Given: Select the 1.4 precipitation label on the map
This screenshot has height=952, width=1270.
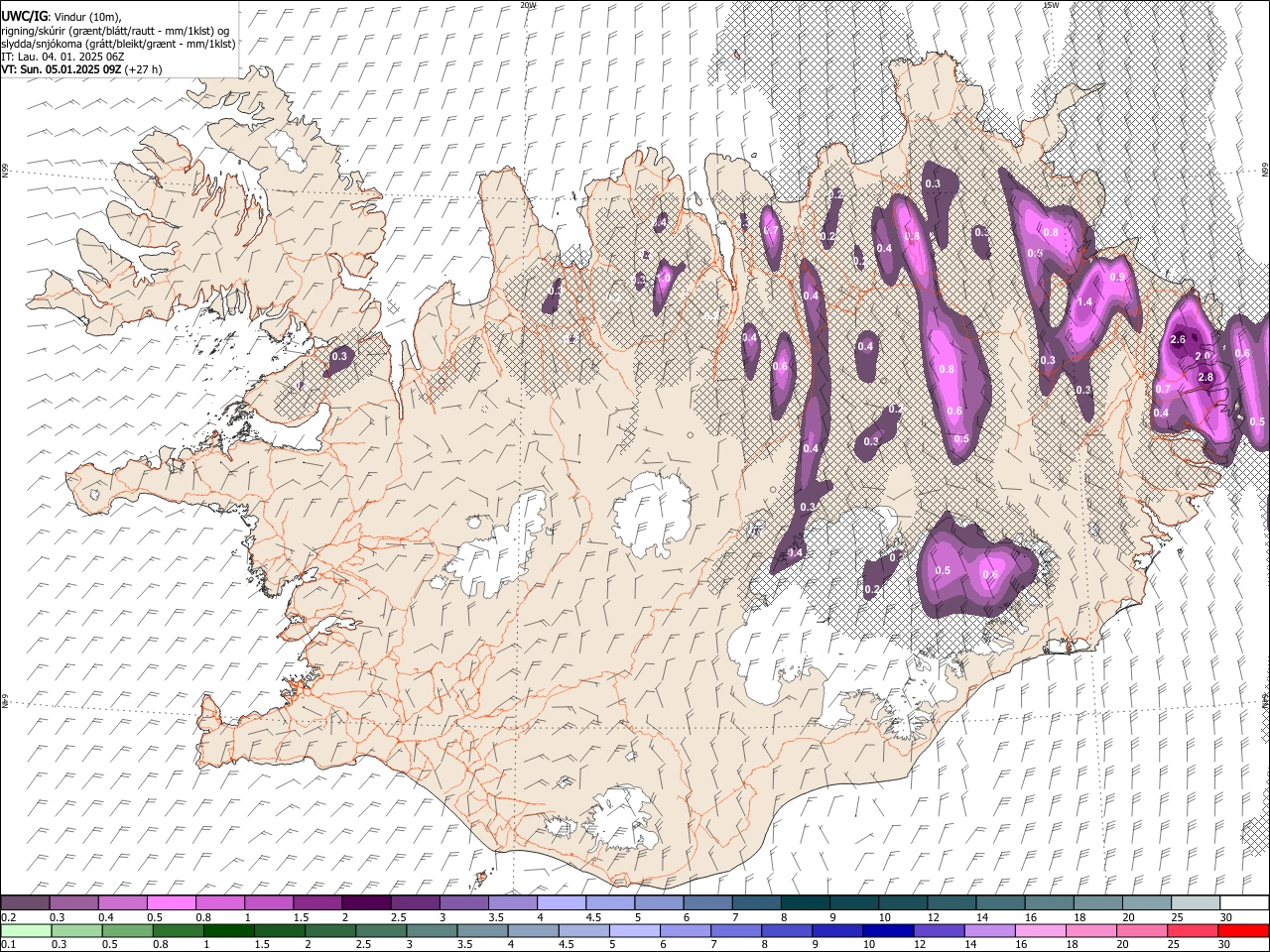Looking at the screenshot, I should coord(1084,302).
